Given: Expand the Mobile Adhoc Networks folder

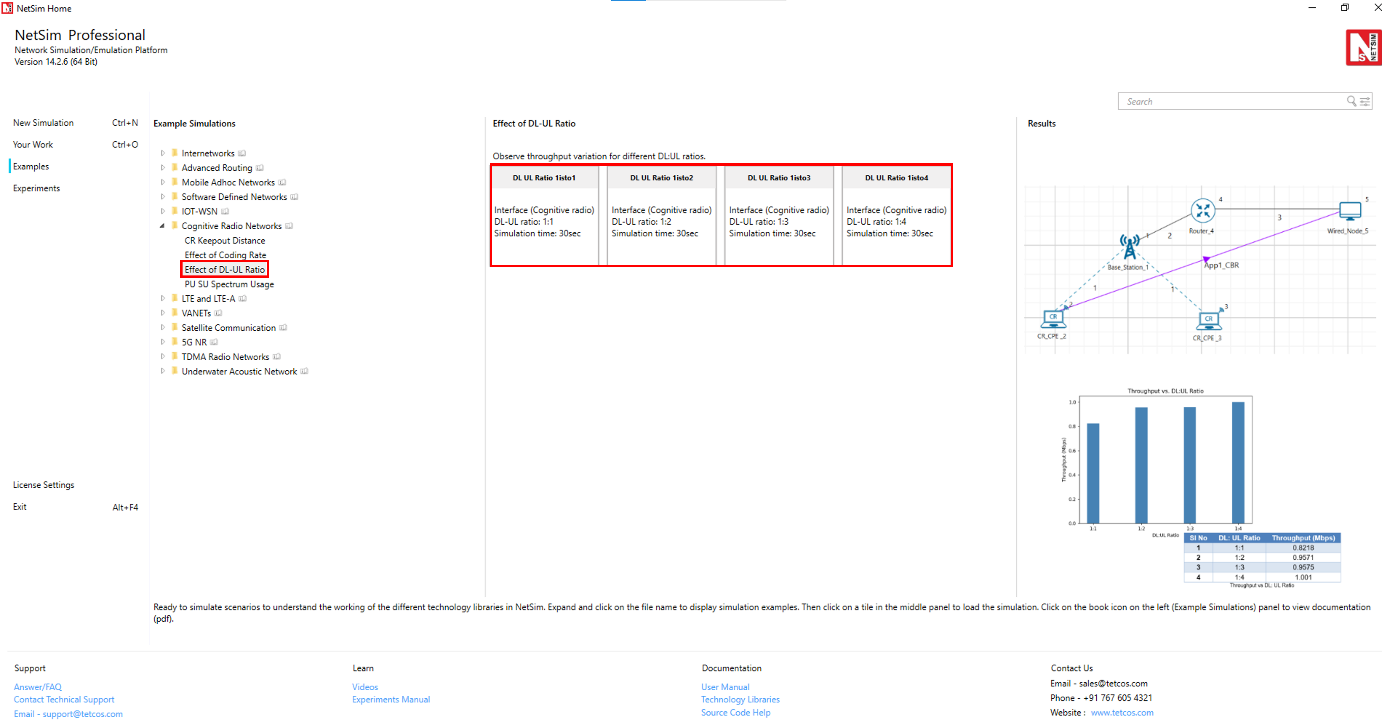Looking at the screenshot, I should tap(163, 183).
